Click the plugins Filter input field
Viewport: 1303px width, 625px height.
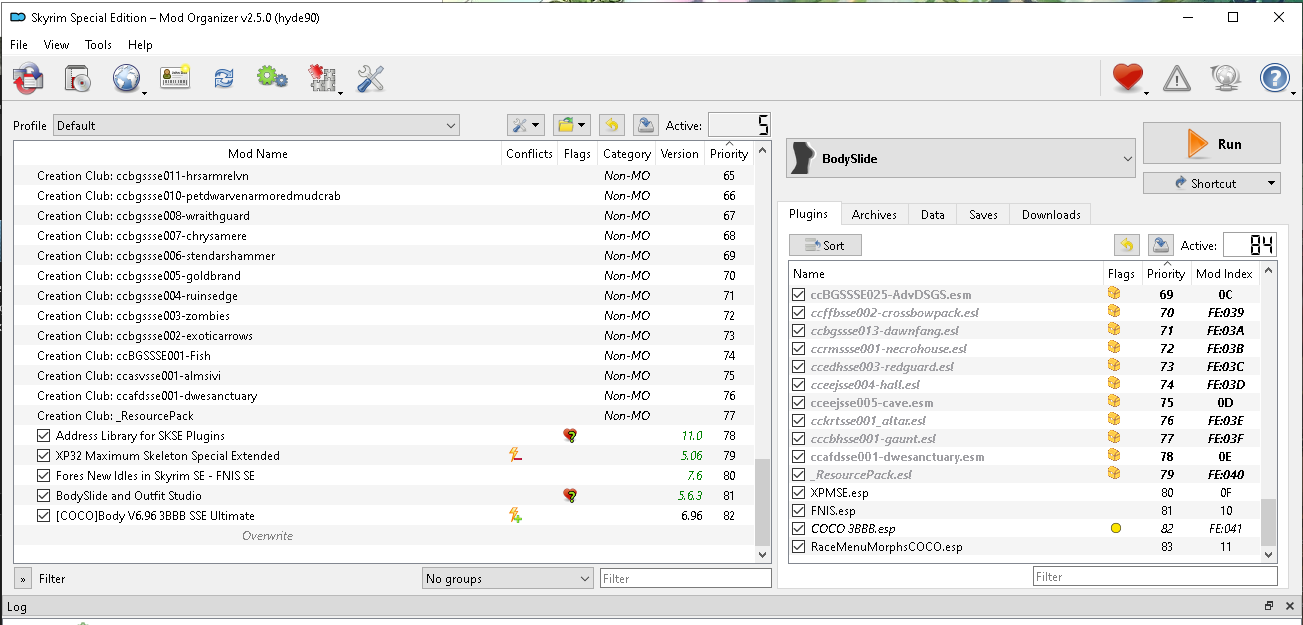[1155, 576]
